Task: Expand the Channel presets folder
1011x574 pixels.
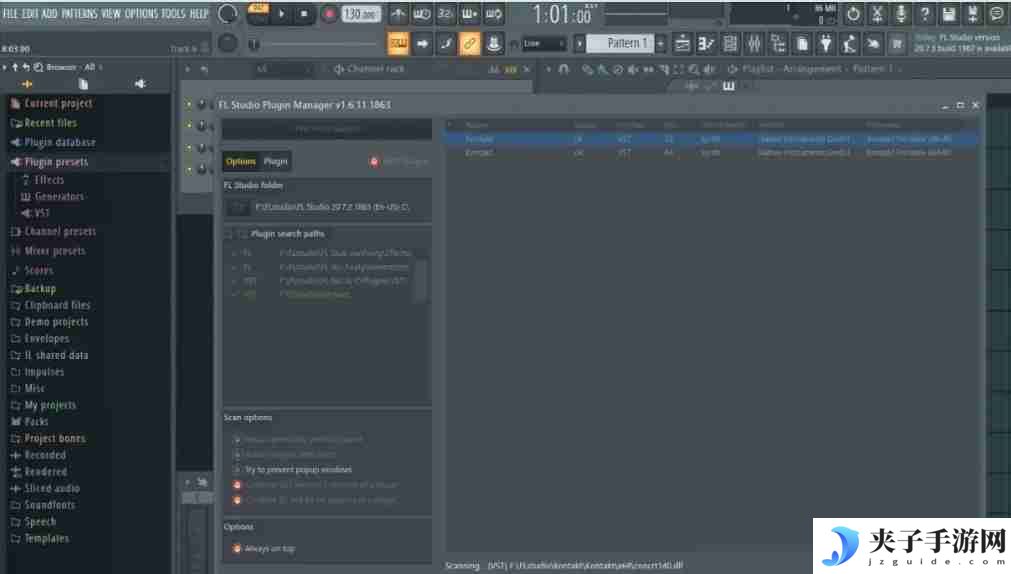Action: (60, 232)
